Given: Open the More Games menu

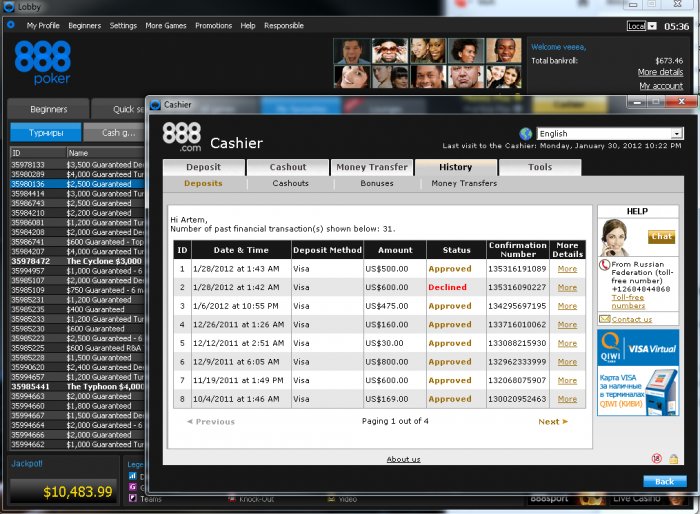Looking at the screenshot, I should (166, 25).
